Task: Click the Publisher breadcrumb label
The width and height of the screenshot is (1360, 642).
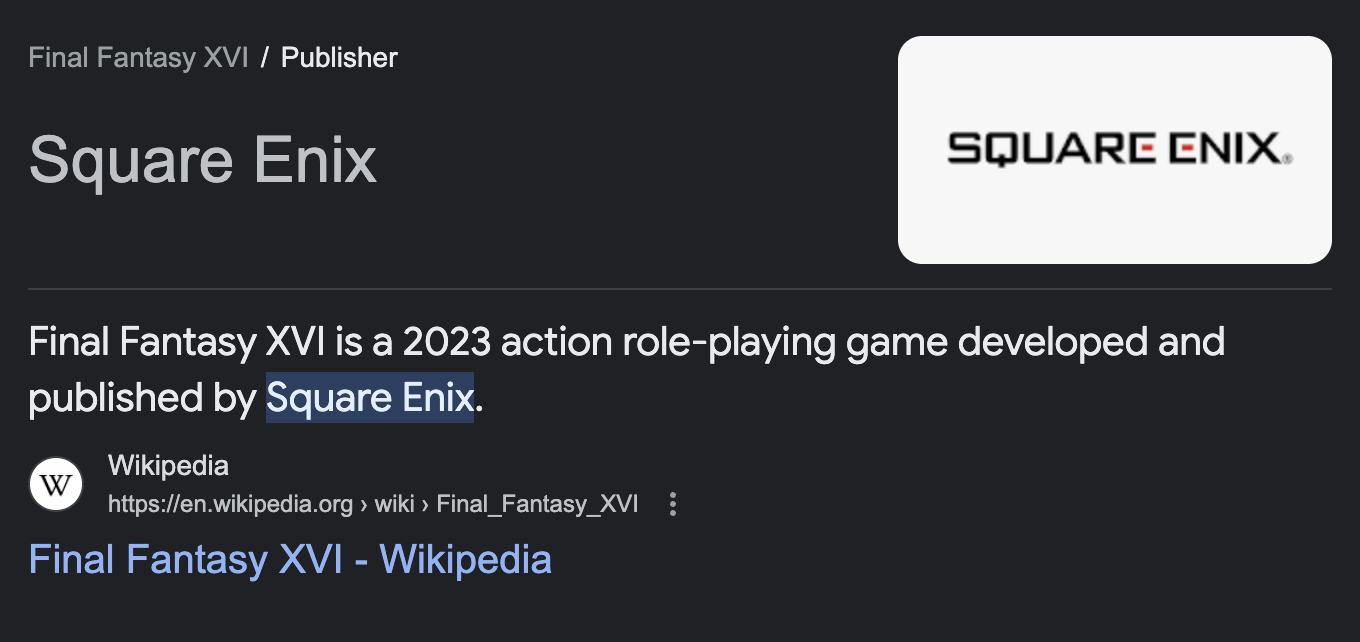Action: coord(339,58)
